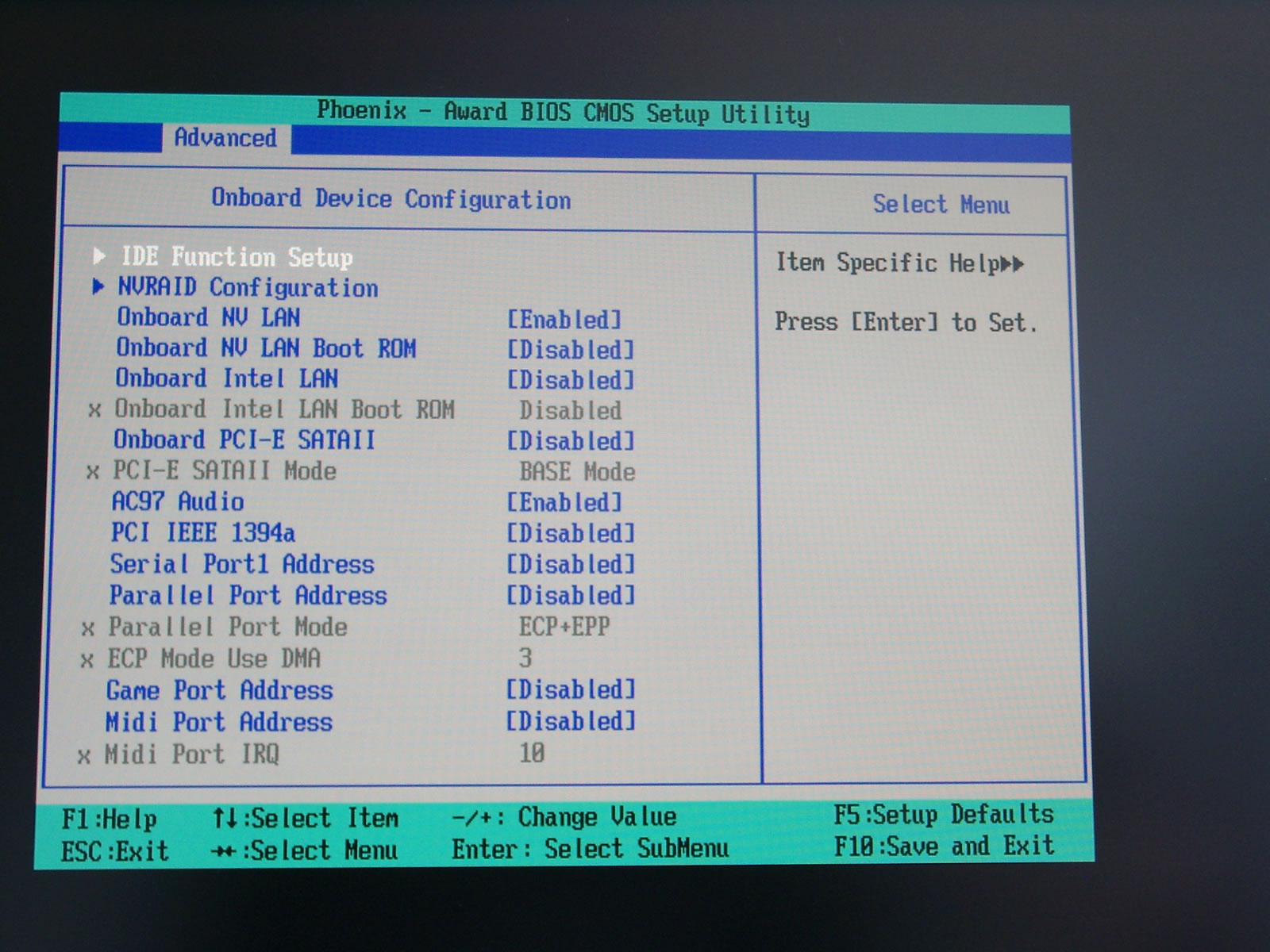Select the Parallel Port Address label
Image resolution: width=1270 pixels, height=952 pixels.
click(x=248, y=595)
